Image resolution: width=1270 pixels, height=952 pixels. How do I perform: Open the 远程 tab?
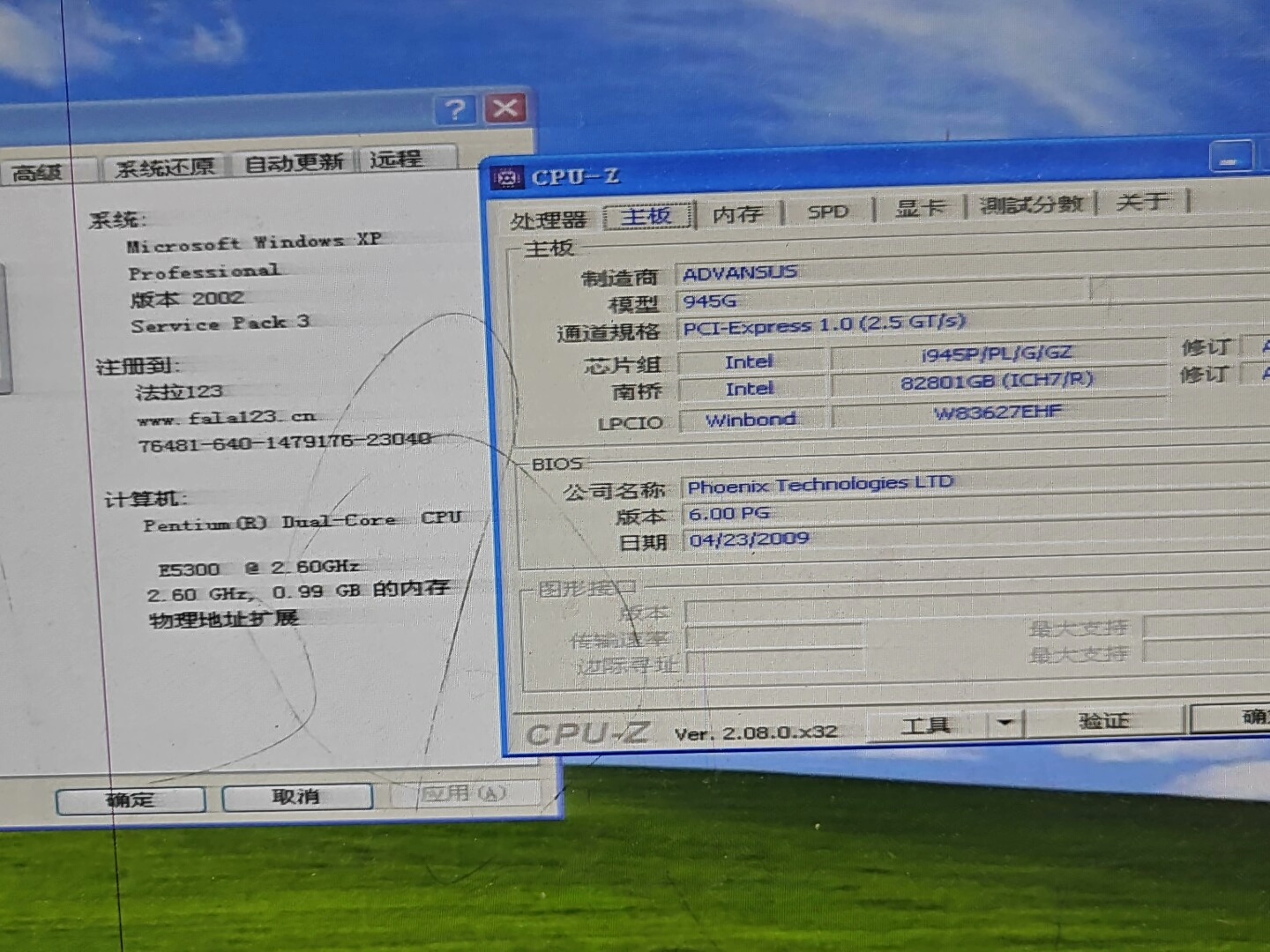(x=396, y=160)
